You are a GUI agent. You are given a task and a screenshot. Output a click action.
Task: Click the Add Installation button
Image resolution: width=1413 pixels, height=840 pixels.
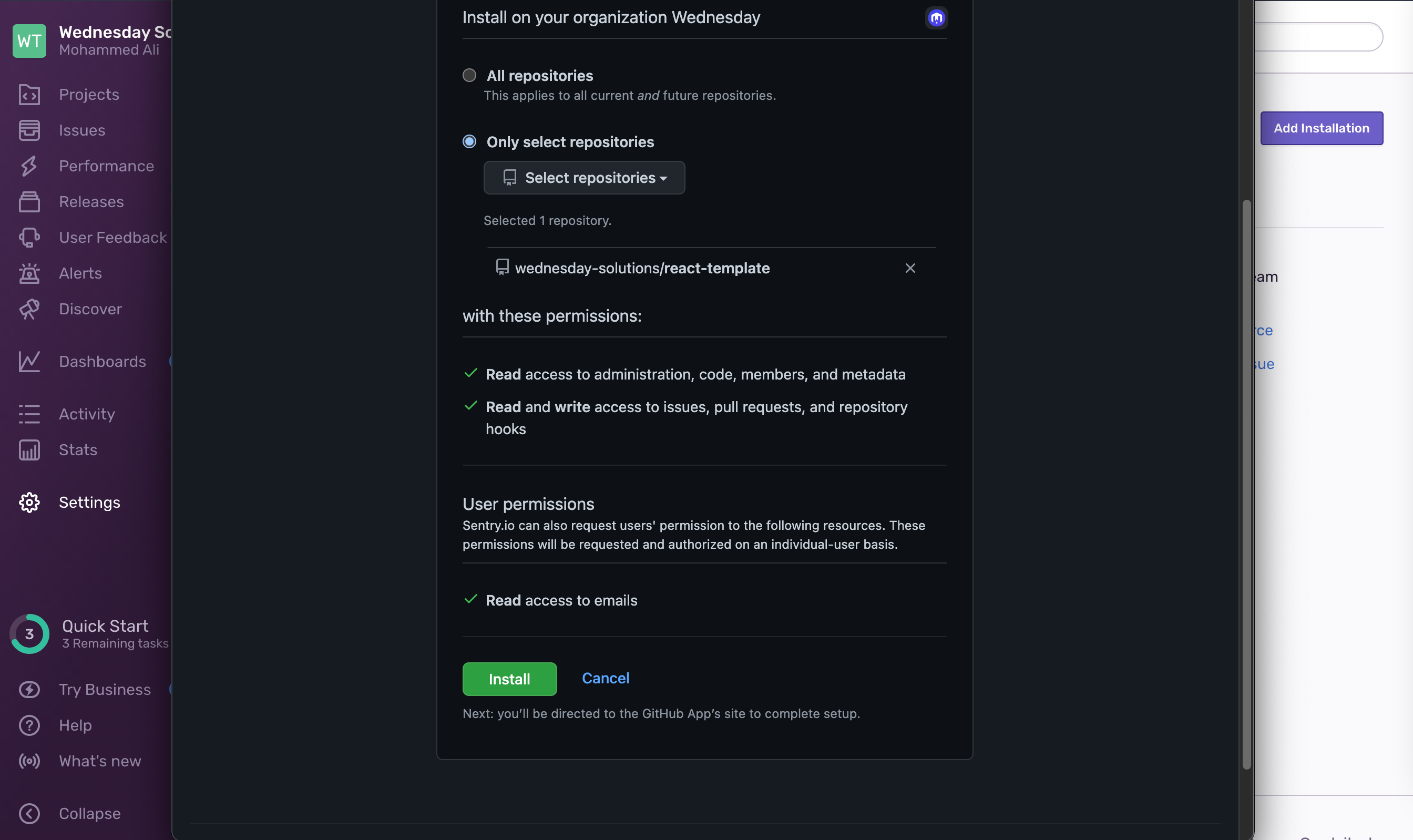[x=1322, y=128]
